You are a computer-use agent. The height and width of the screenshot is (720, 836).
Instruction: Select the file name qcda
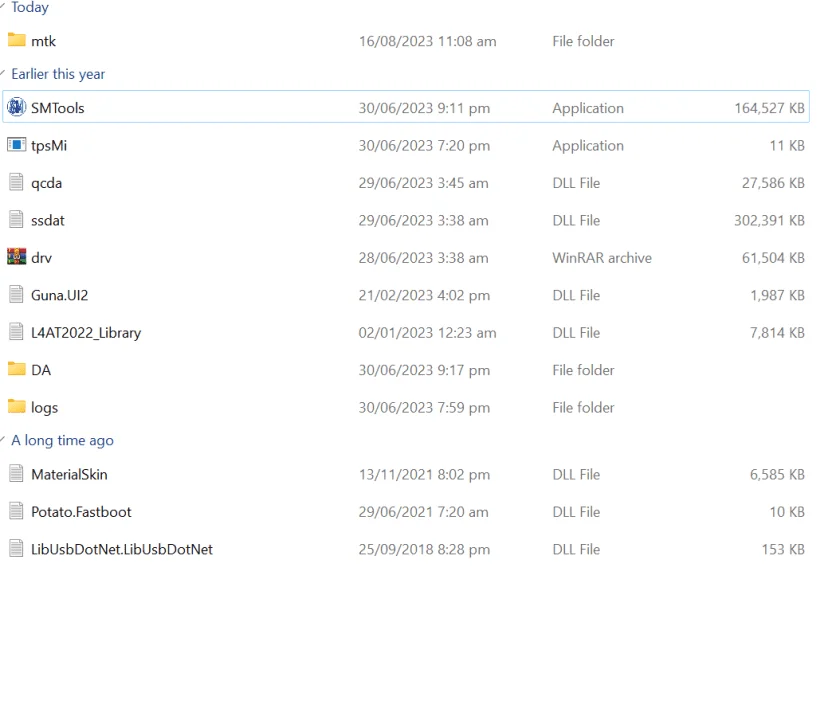tap(46, 183)
